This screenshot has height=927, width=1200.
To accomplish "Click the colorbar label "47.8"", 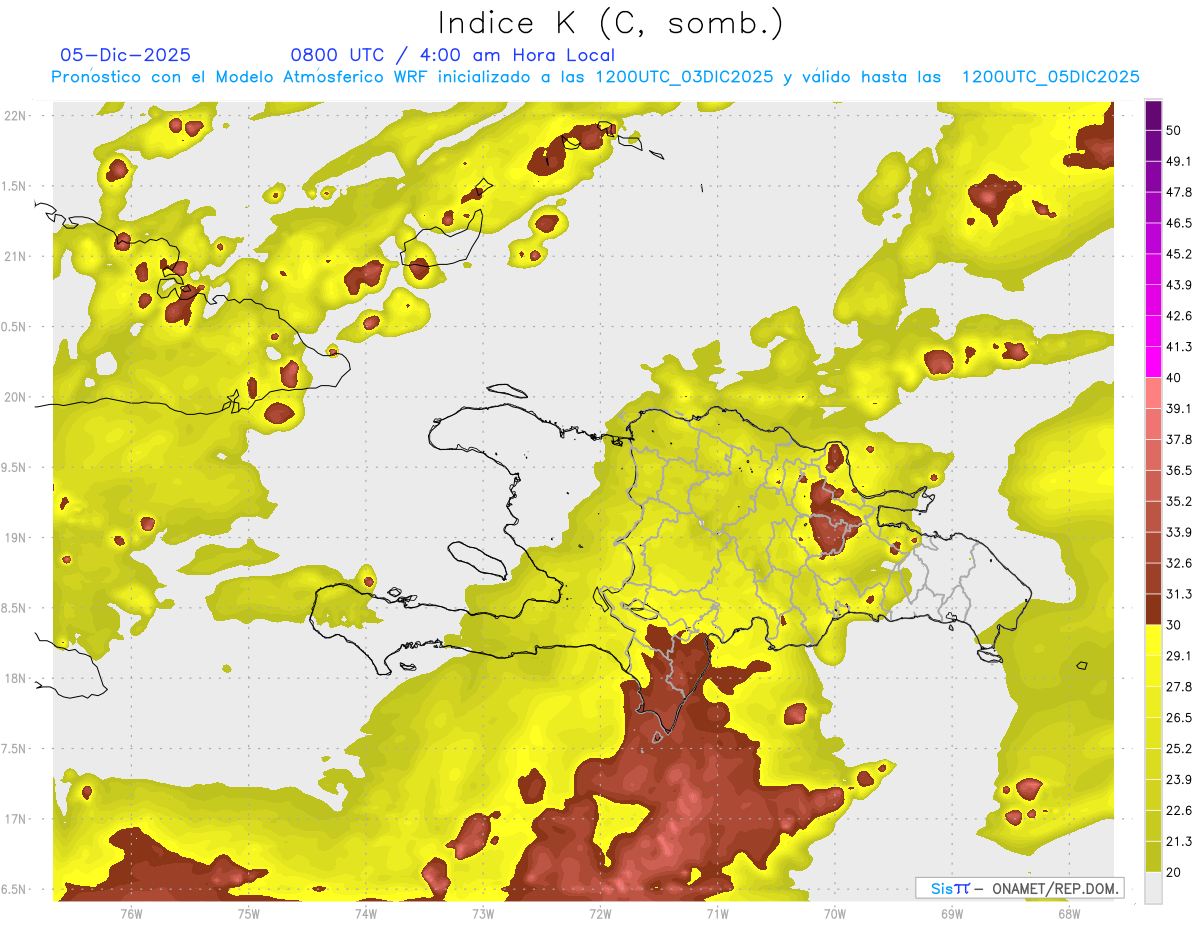I will (1179, 192).
